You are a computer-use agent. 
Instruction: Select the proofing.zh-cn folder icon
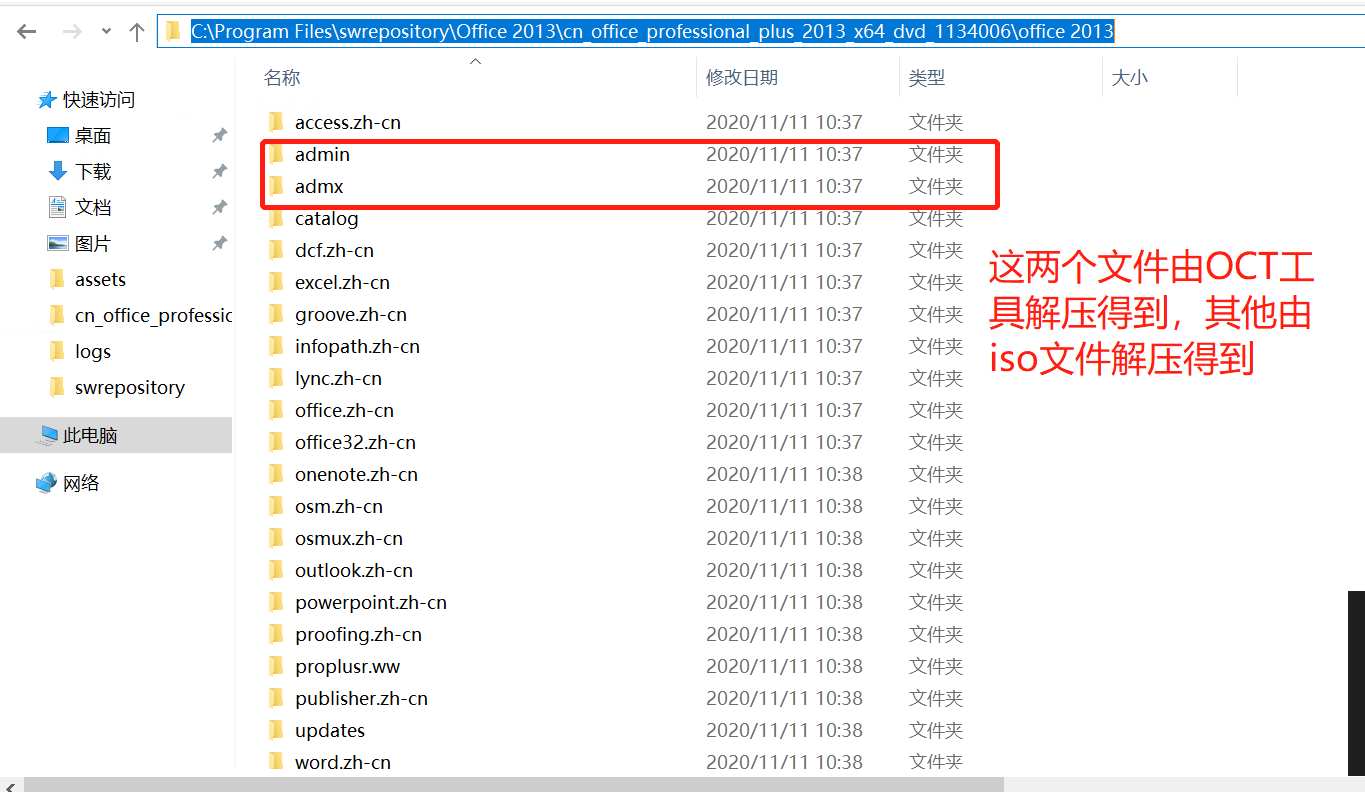(x=277, y=634)
